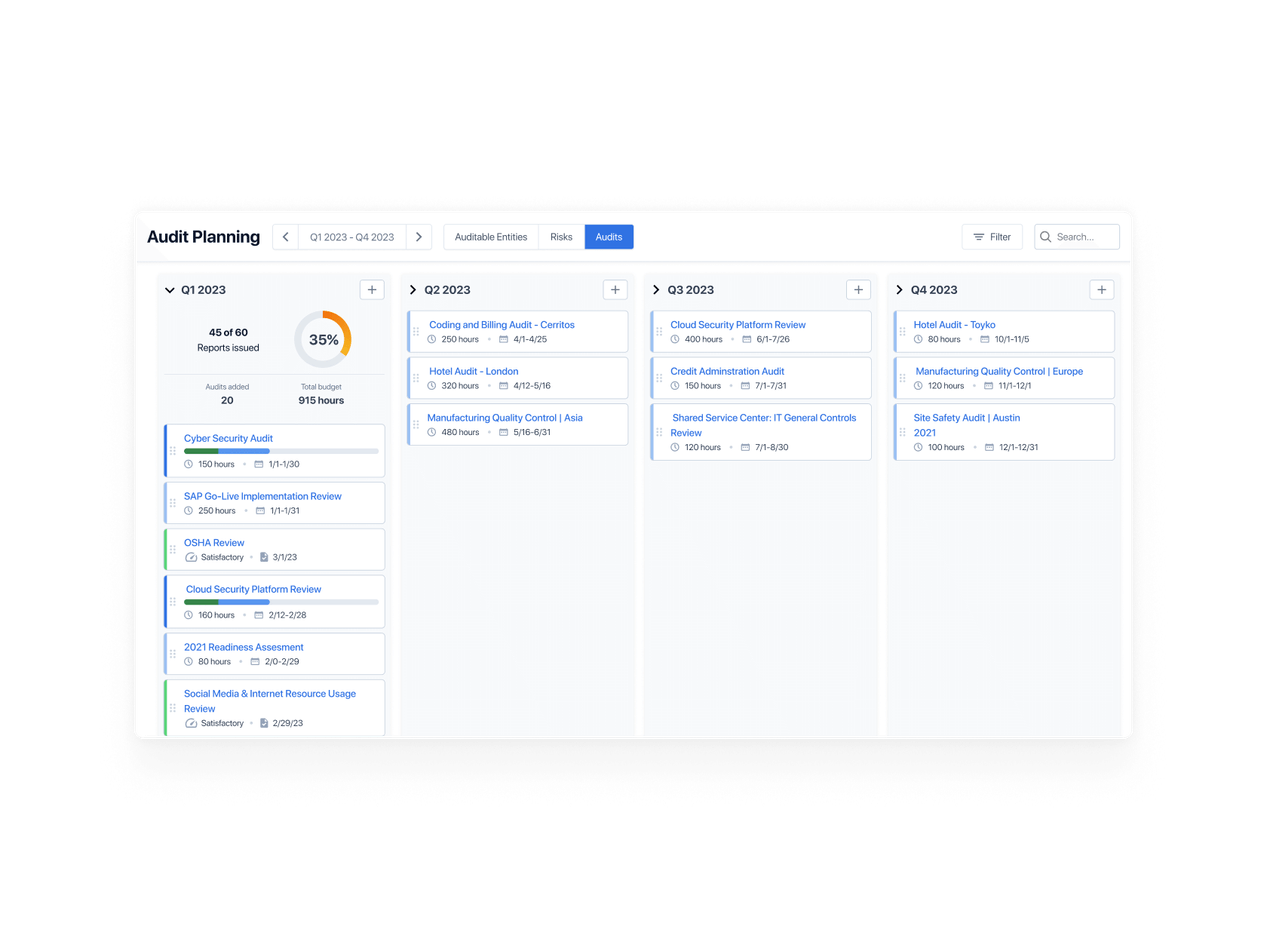Expand the Q2 2023 section

413,290
